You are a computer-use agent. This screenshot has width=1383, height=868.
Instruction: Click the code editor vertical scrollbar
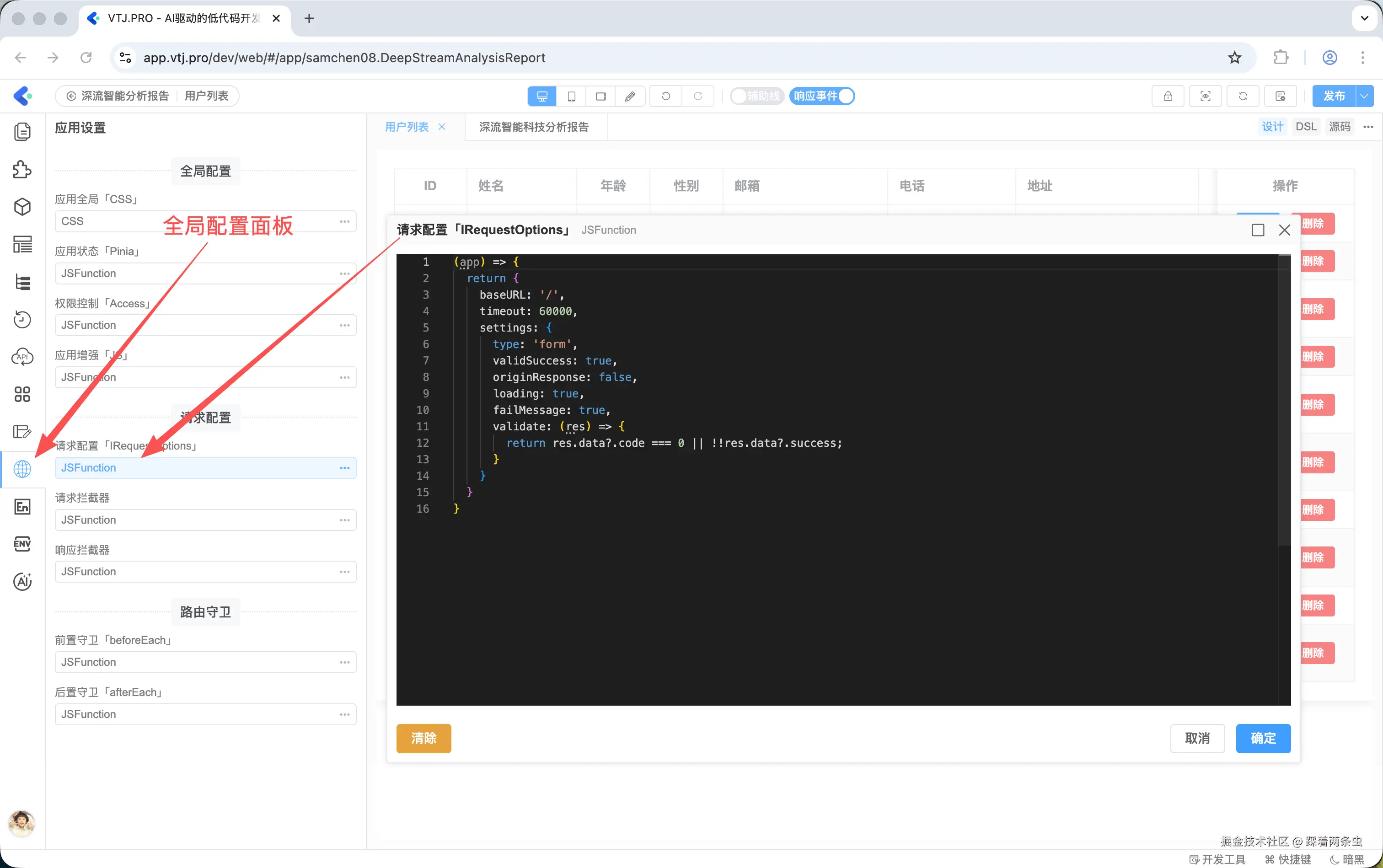(1284, 402)
